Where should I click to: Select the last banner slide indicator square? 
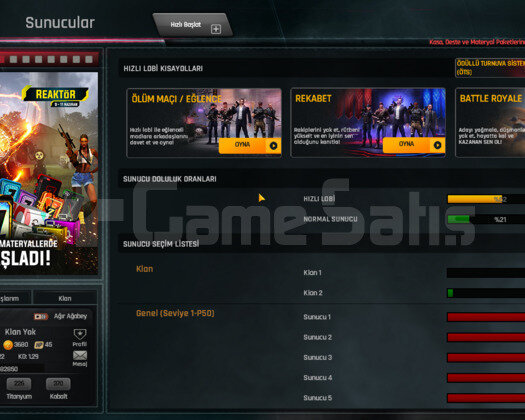tap(89, 59)
